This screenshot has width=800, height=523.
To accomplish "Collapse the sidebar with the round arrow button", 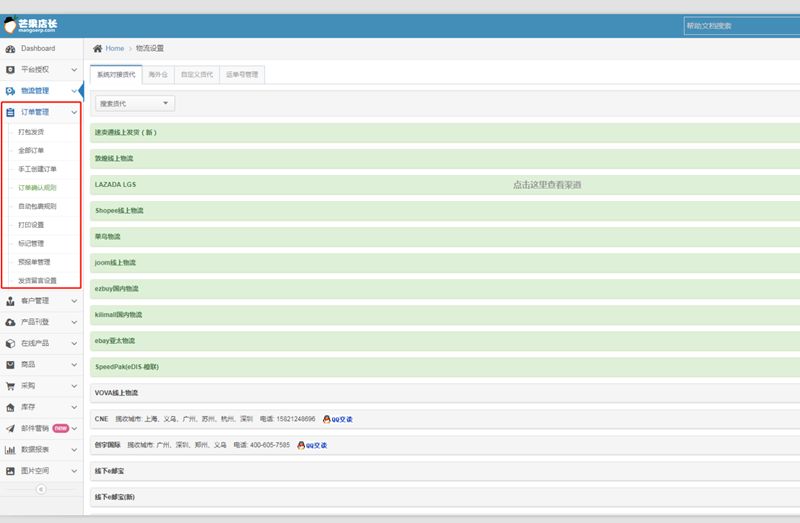I will point(41,489).
